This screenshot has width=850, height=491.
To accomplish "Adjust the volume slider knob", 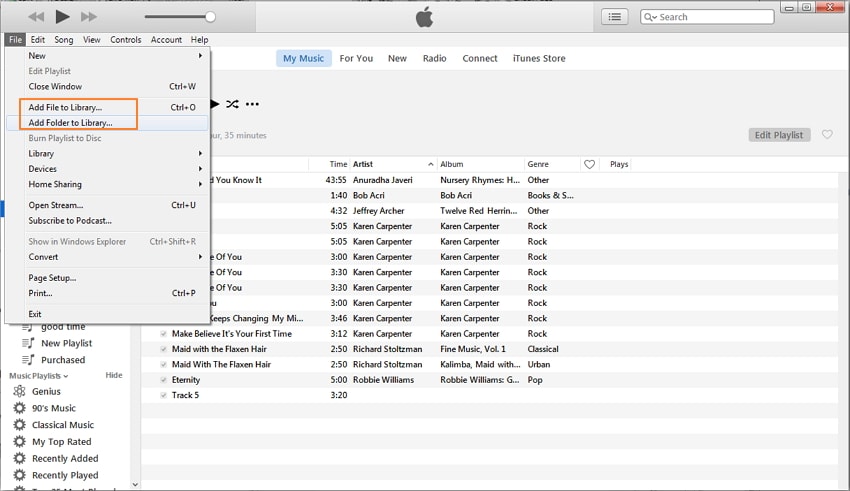I will (210, 17).
